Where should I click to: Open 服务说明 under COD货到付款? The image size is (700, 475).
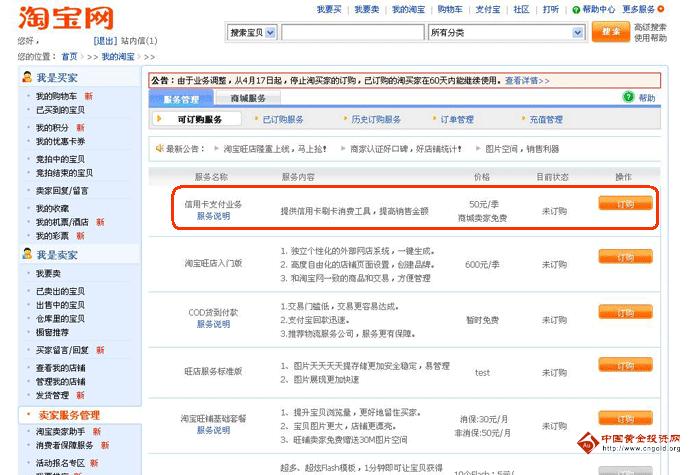click(213, 324)
